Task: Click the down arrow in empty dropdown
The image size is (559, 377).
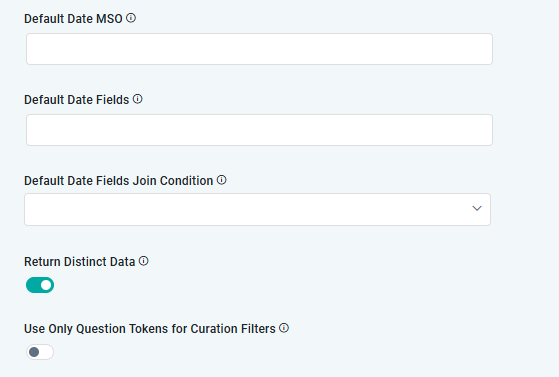Action: click(x=477, y=208)
